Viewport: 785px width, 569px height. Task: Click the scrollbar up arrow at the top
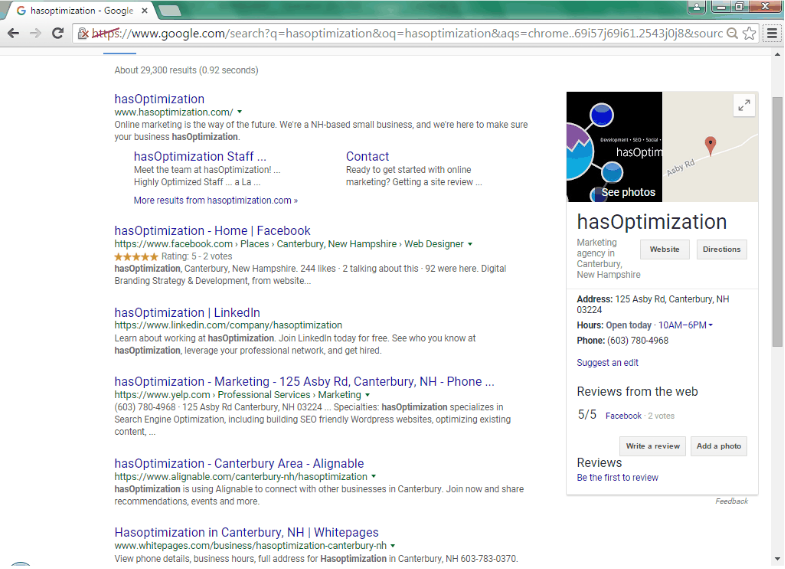click(x=777, y=54)
